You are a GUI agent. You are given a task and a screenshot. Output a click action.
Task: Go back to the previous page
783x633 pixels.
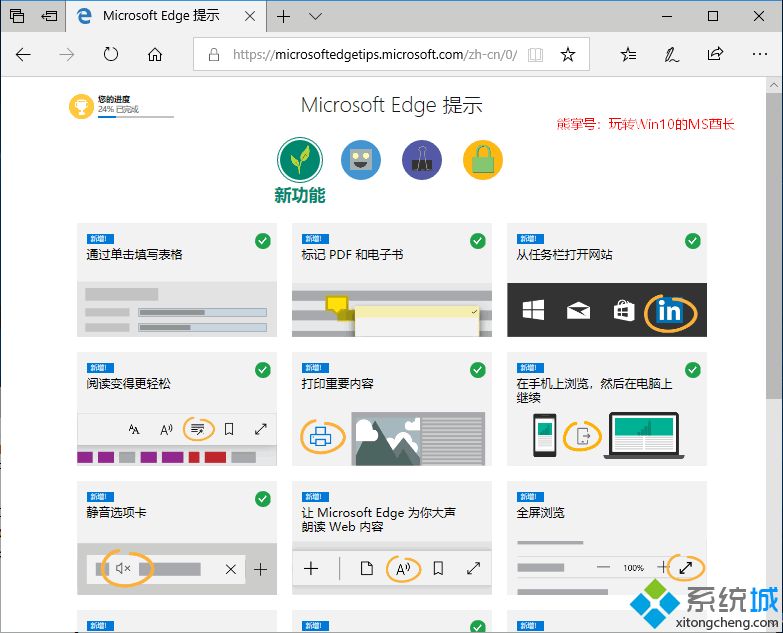[x=23, y=54]
